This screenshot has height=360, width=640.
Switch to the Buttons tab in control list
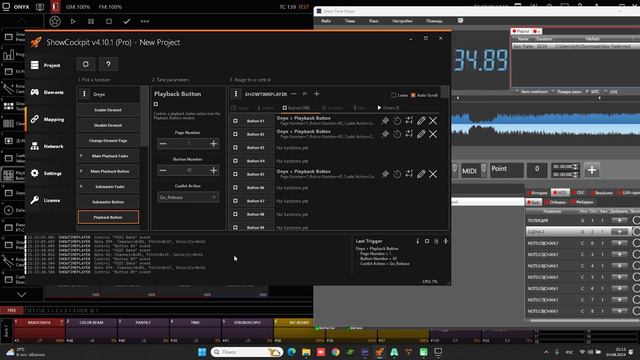296,108
